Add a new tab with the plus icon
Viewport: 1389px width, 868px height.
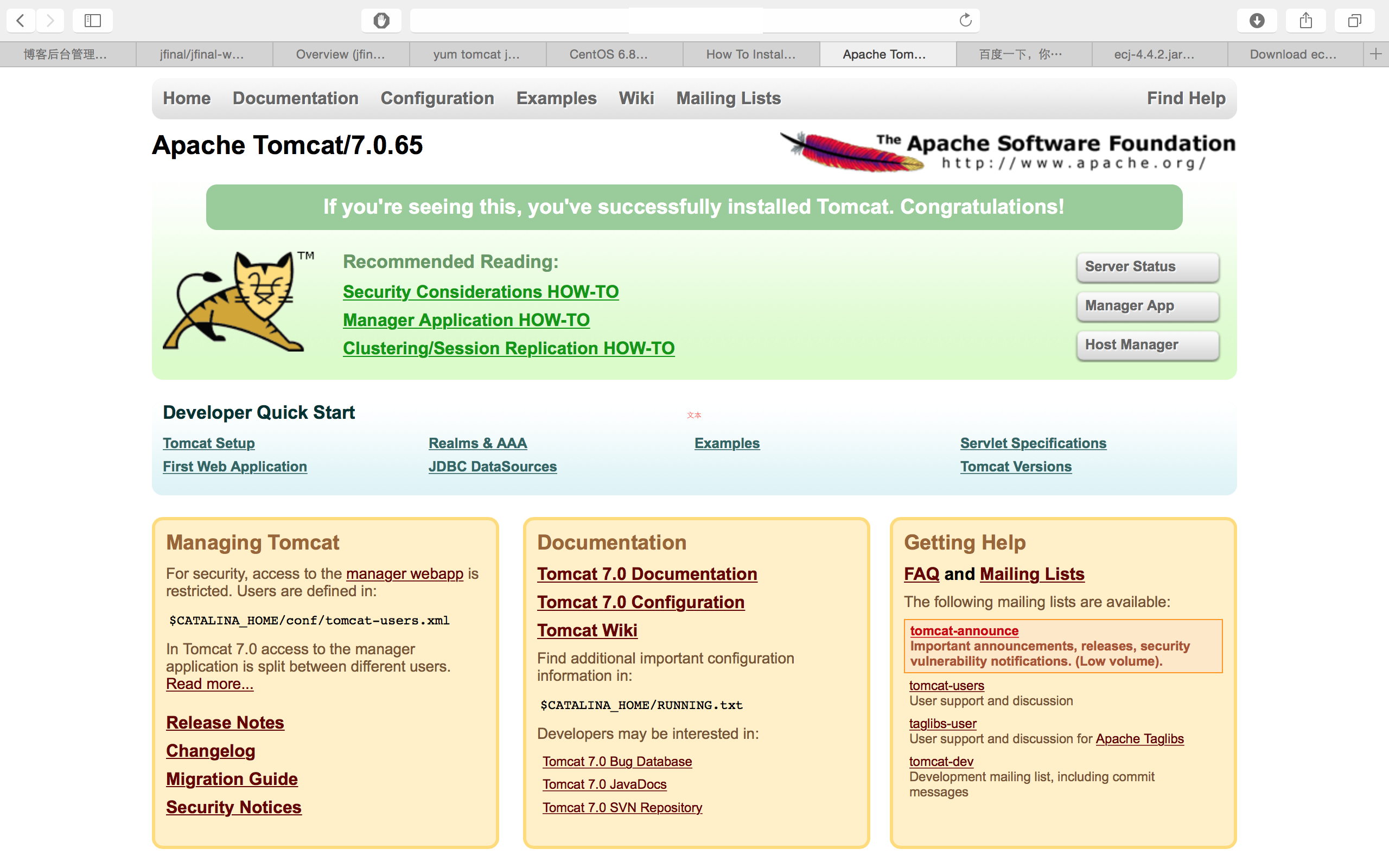click(x=1376, y=54)
